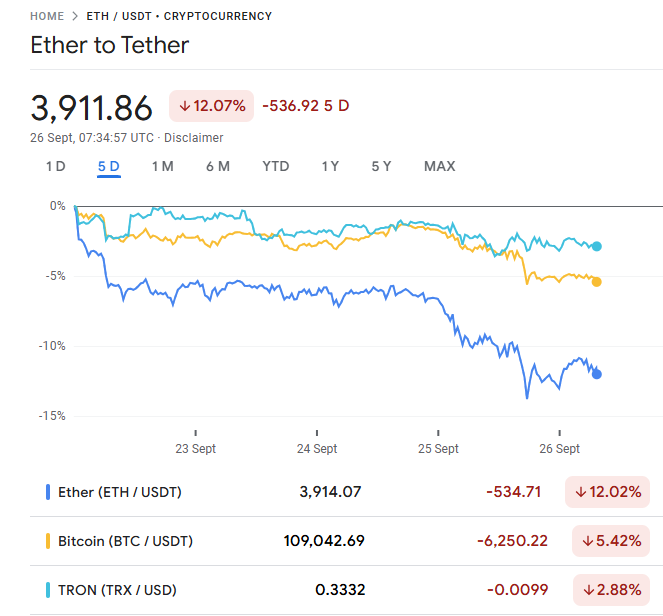Click the HOME breadcrumb link
The height and width of the screenshot is (616, 663).
pos(47,16)
